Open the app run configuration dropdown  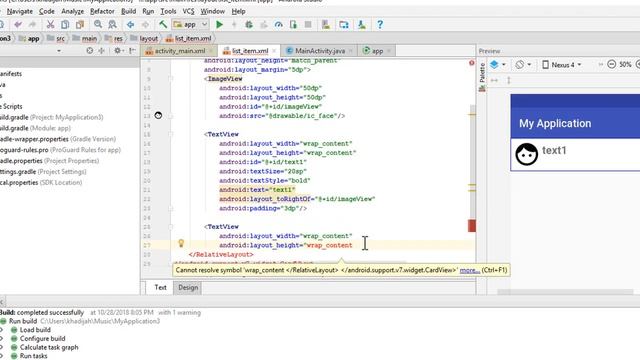click(x=191, y=24)
